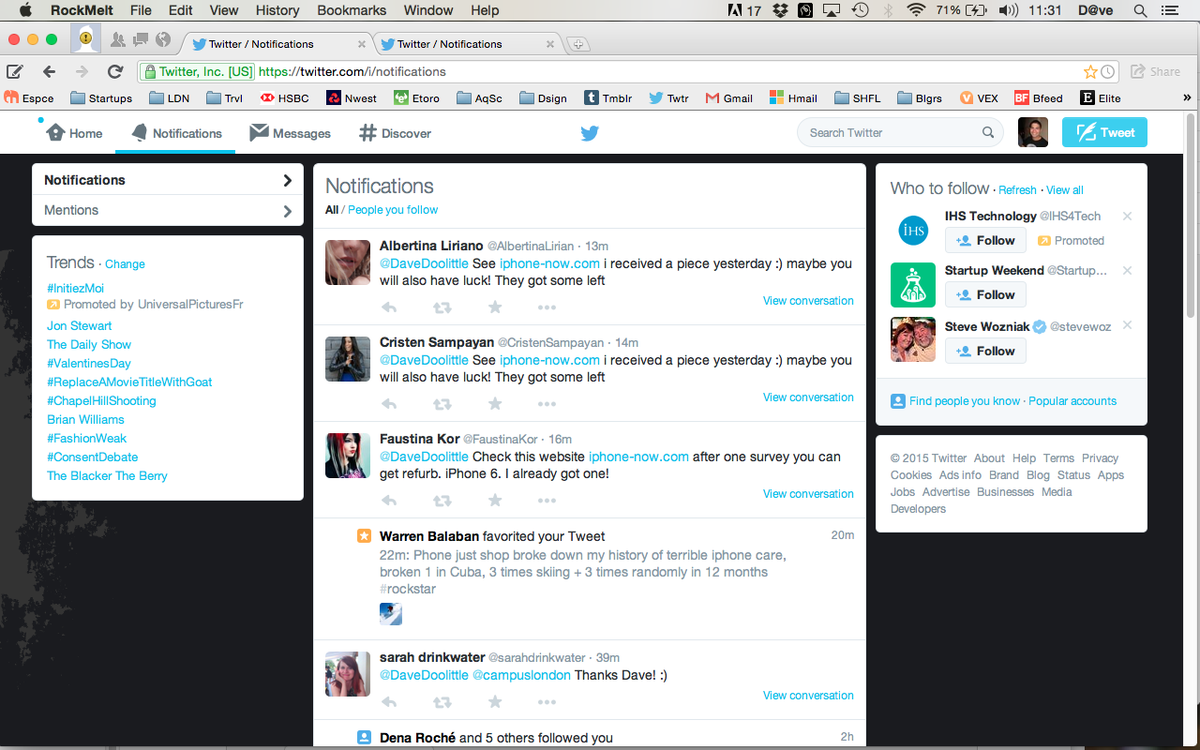This screenshot has height=750, width=1200.
Task: Show more bookmarks with overflow chevron
Action: click(x=1187, y=98)
